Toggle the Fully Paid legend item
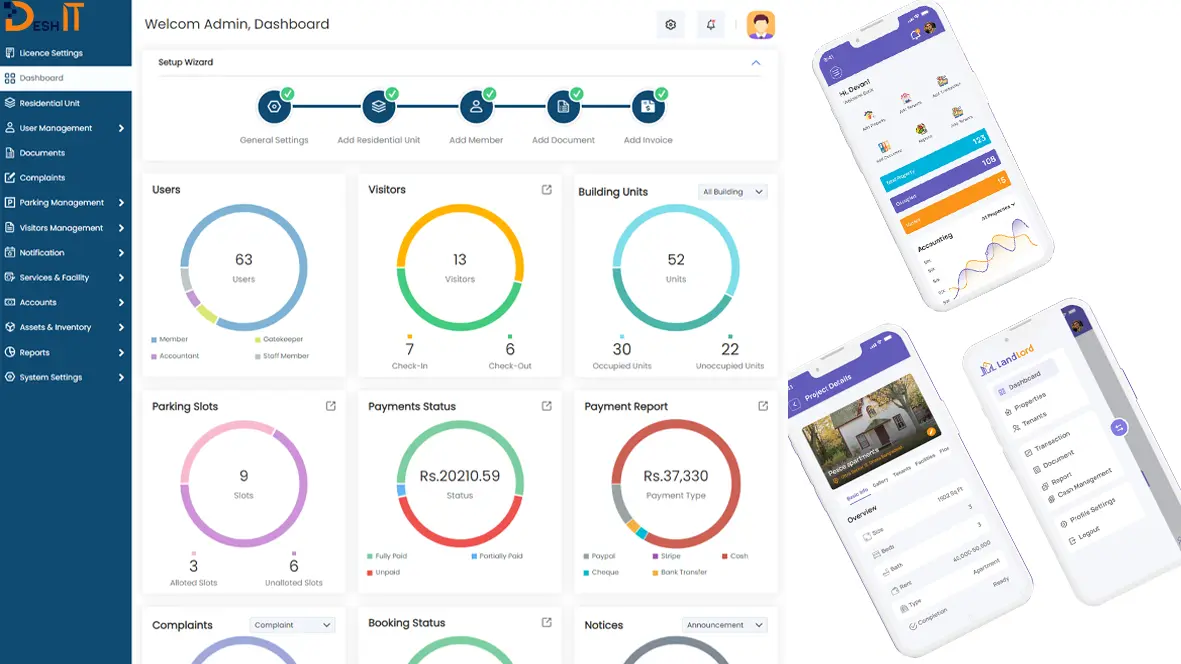The image size is (1181, 664). coord(390,556)
